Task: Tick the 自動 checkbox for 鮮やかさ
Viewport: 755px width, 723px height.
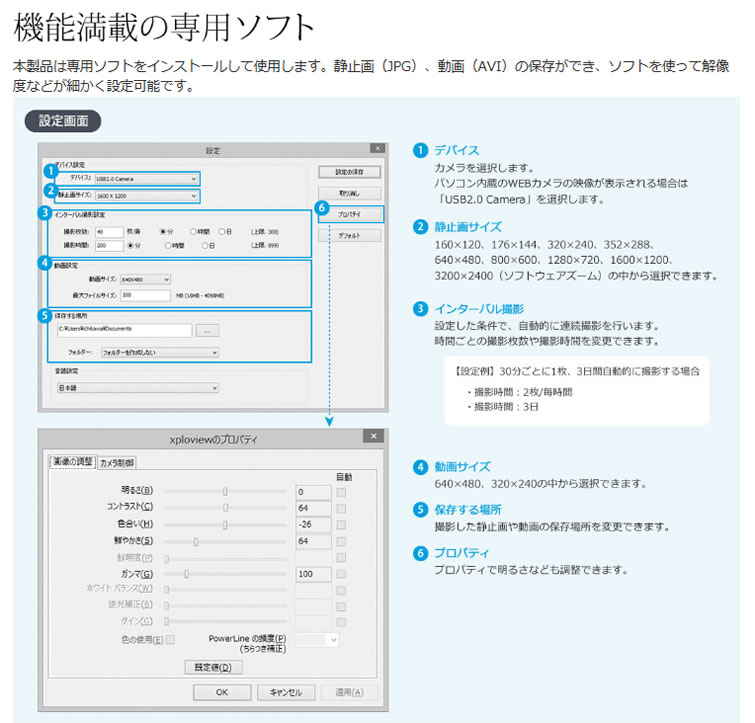Action: [x=341, y=542]
